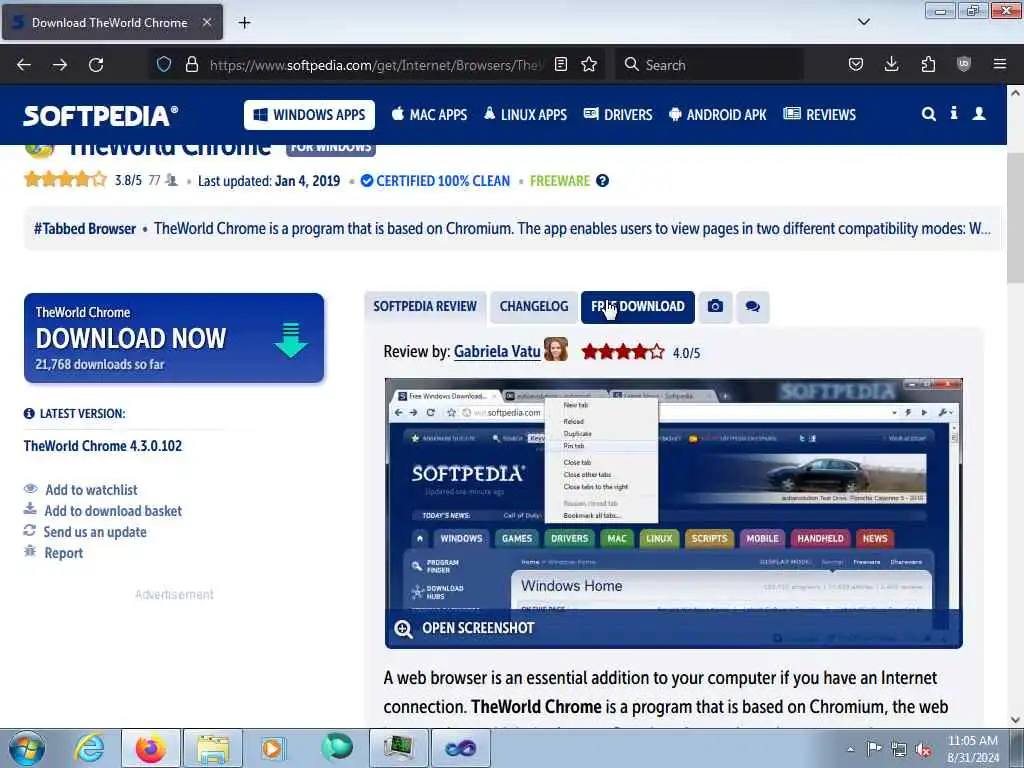Switch to the Softpedia Review tab
This screenshot has width=1024, height=768.
(x=425, y=307)
